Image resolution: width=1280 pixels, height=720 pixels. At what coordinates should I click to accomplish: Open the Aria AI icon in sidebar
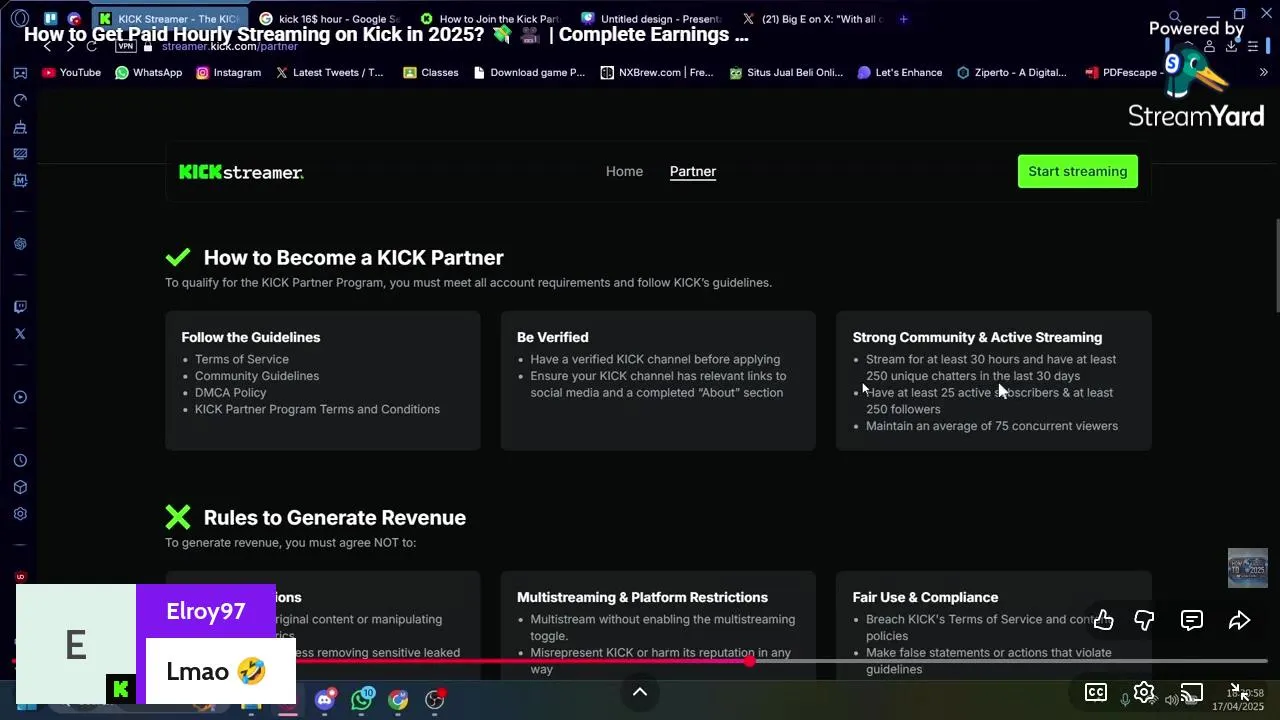click(20, 244)
